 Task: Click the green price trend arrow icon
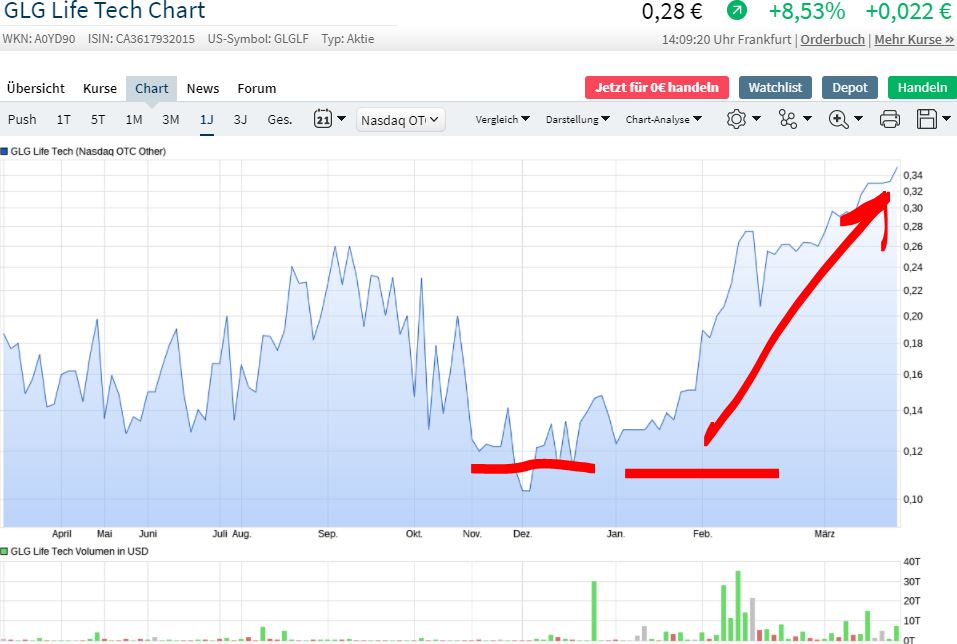point(737,10)
